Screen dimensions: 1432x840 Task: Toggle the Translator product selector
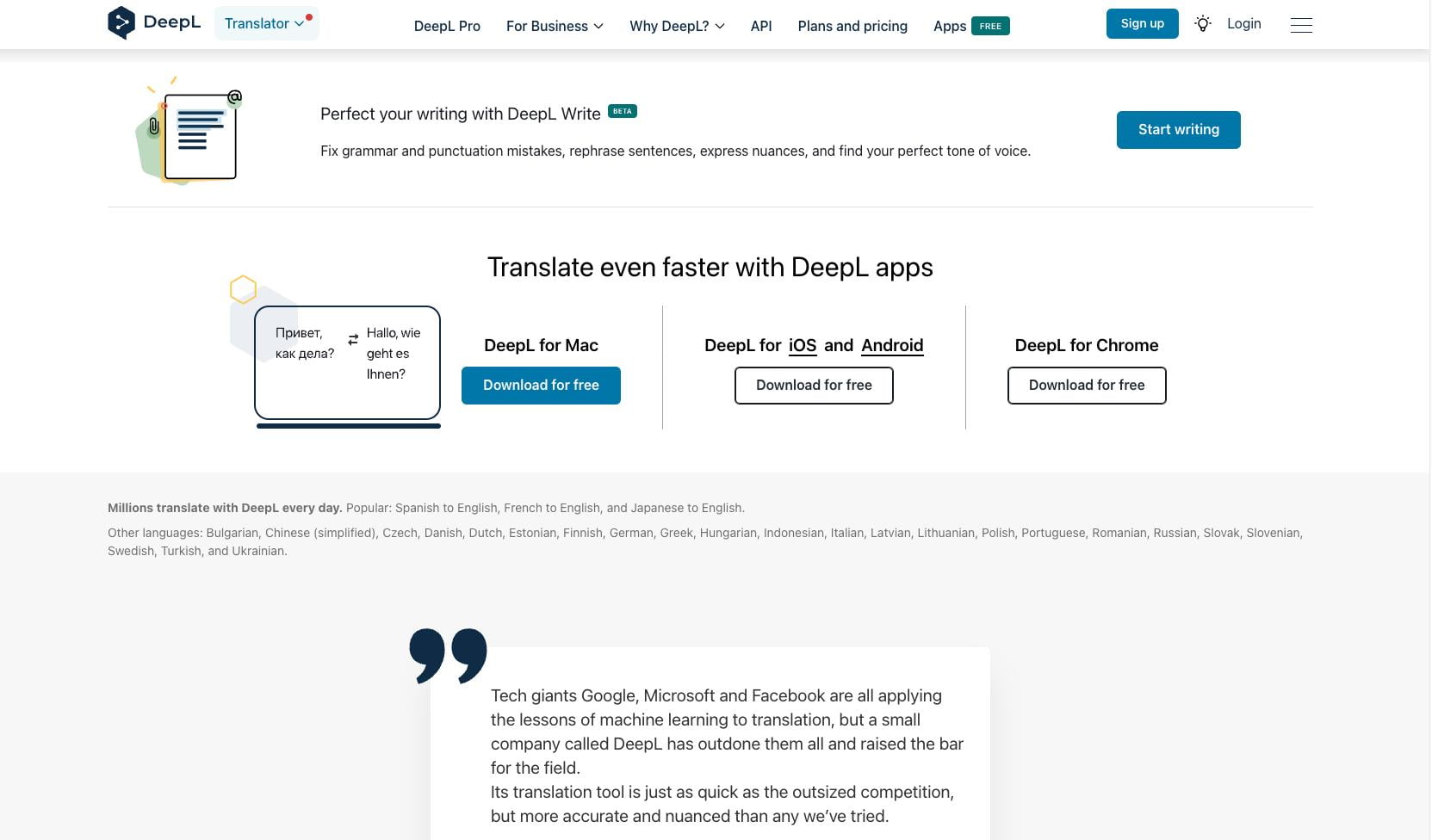click(x=257, y=23)
